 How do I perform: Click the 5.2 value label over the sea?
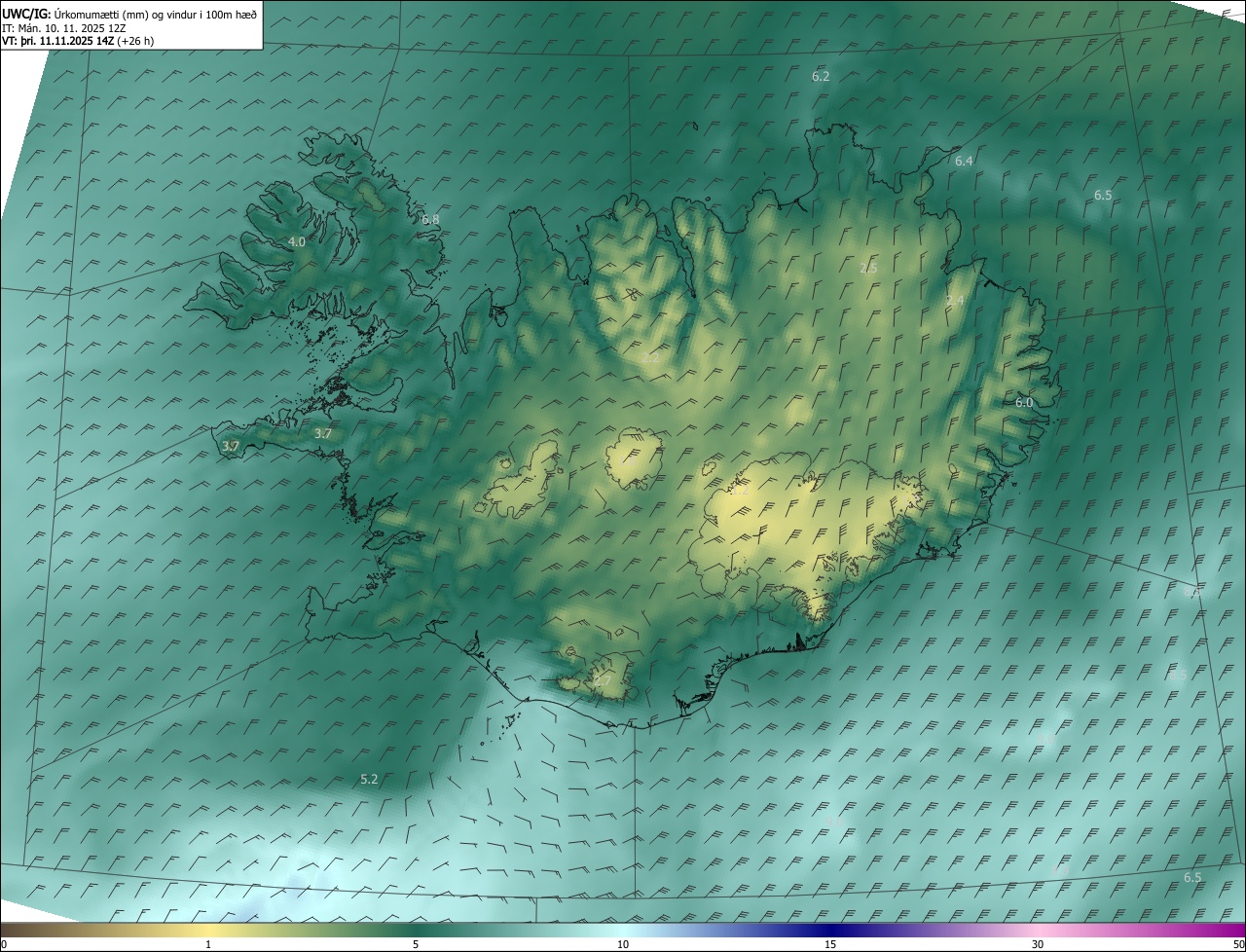tap(369, 779)
